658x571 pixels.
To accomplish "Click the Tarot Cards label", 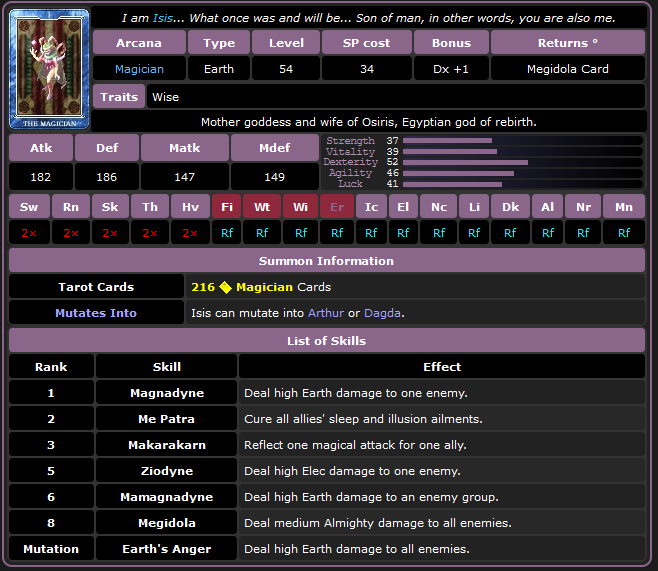I will (96, 287).
